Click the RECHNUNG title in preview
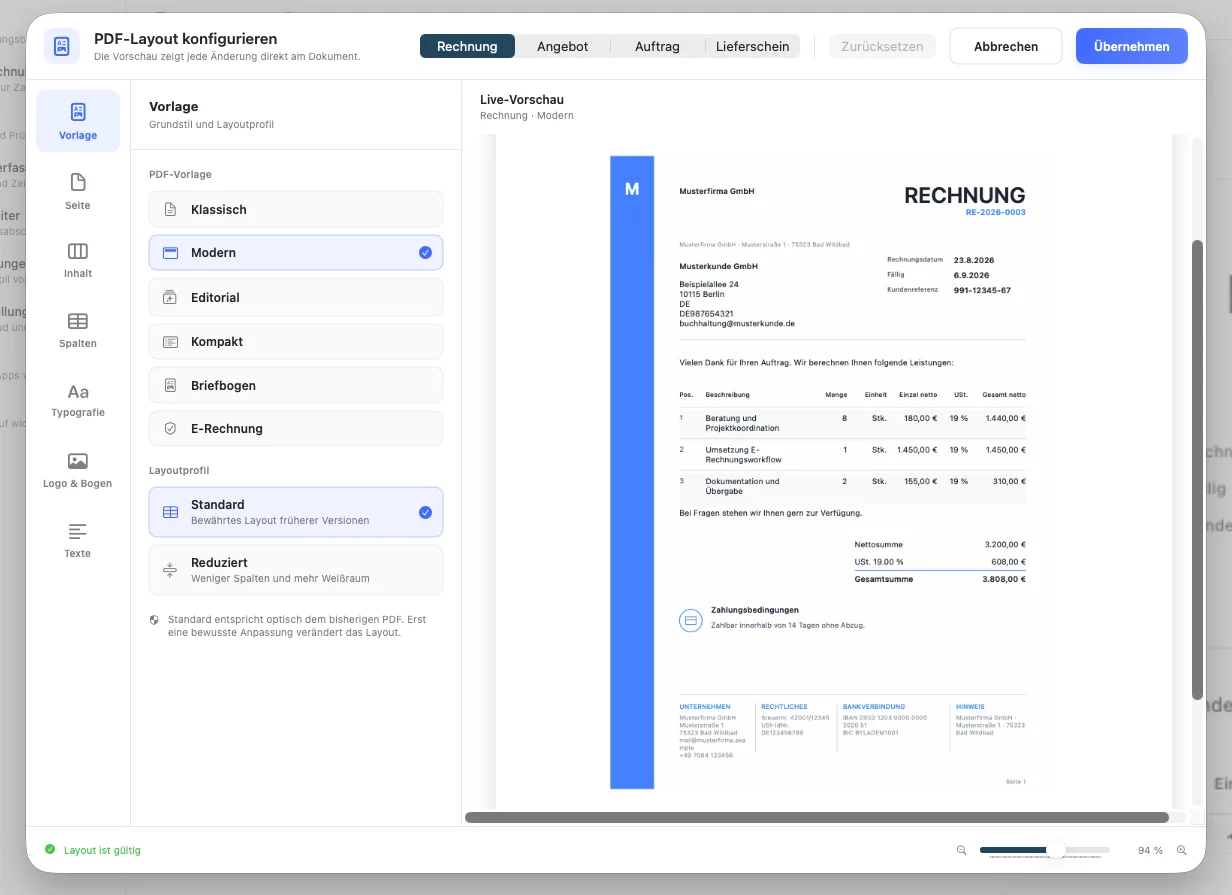 (965, 195)
